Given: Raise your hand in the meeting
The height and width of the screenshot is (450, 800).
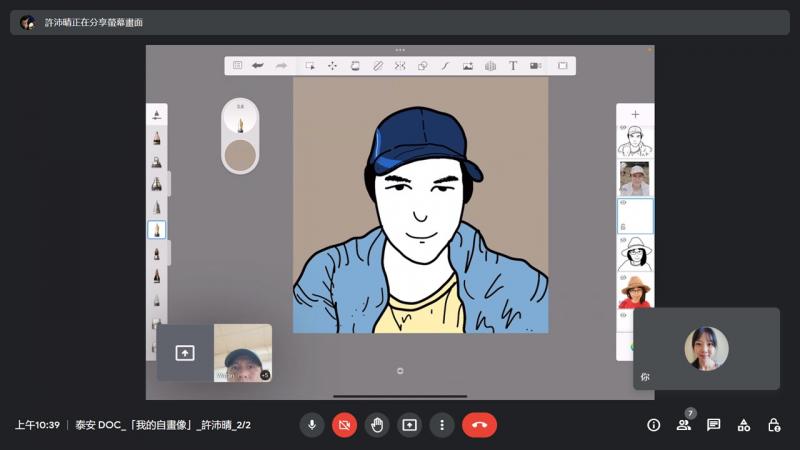Looking at the screenshot, I should (x=377, y=424).
